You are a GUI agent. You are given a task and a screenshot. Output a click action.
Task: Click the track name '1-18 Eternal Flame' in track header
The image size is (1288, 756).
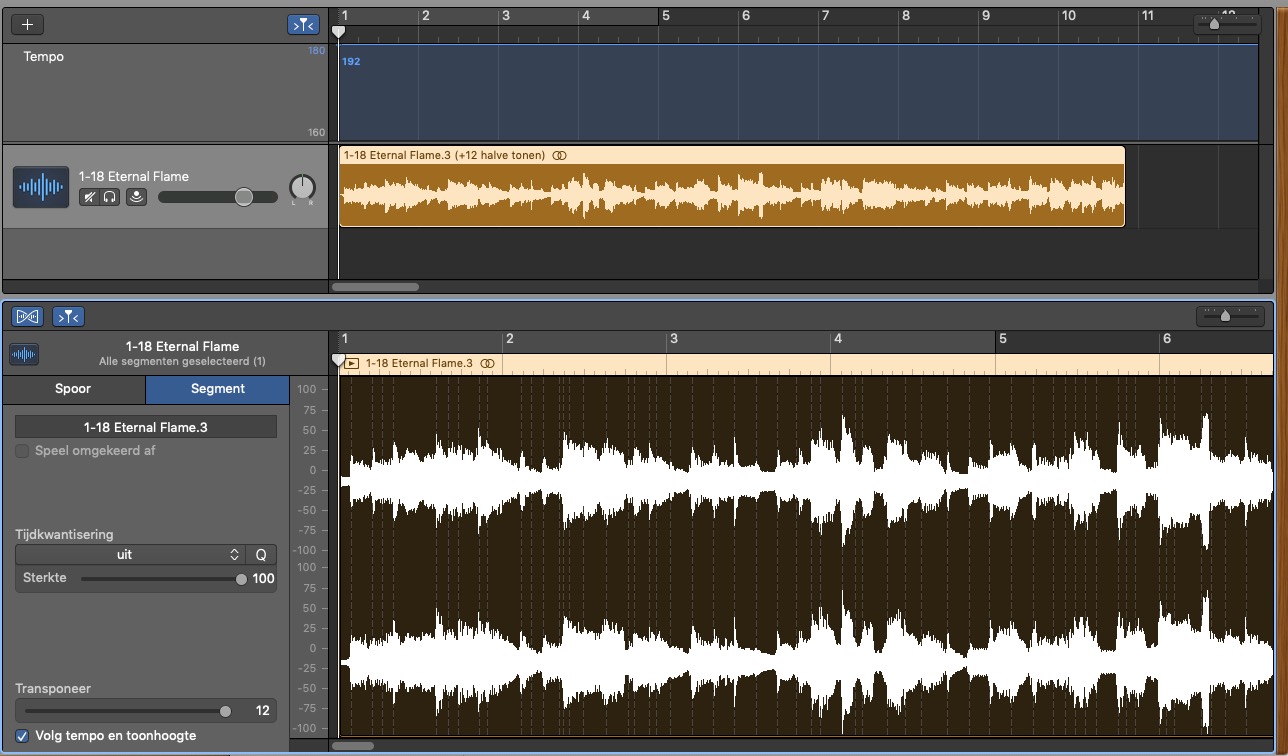[134, 176]
